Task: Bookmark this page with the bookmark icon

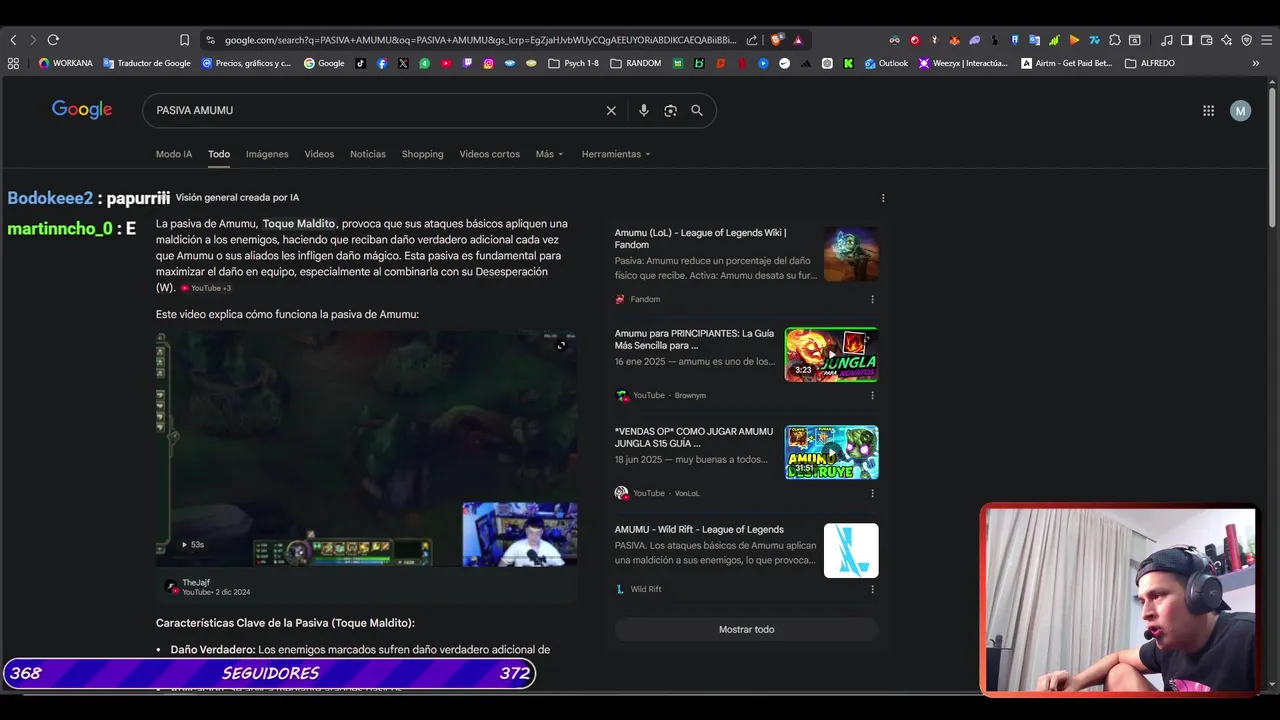Action: point(184,40)
